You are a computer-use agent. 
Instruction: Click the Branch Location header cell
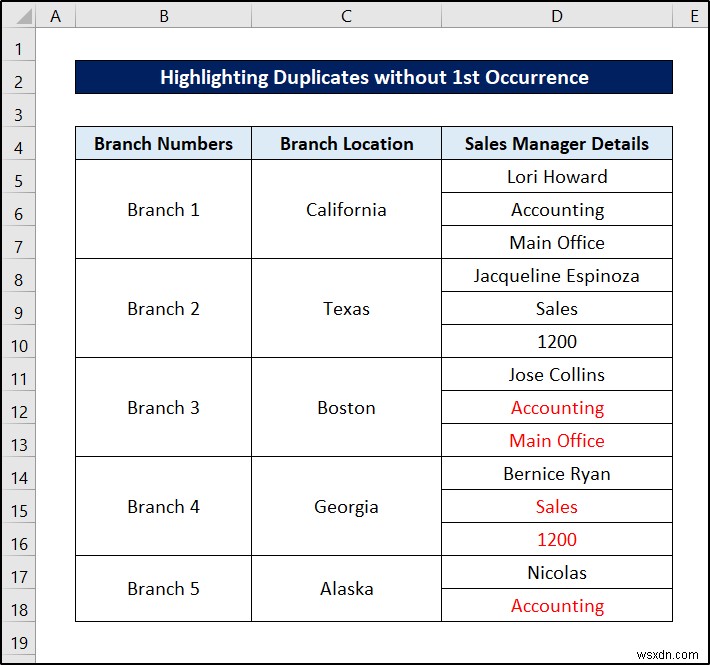(x=346, y=144)
